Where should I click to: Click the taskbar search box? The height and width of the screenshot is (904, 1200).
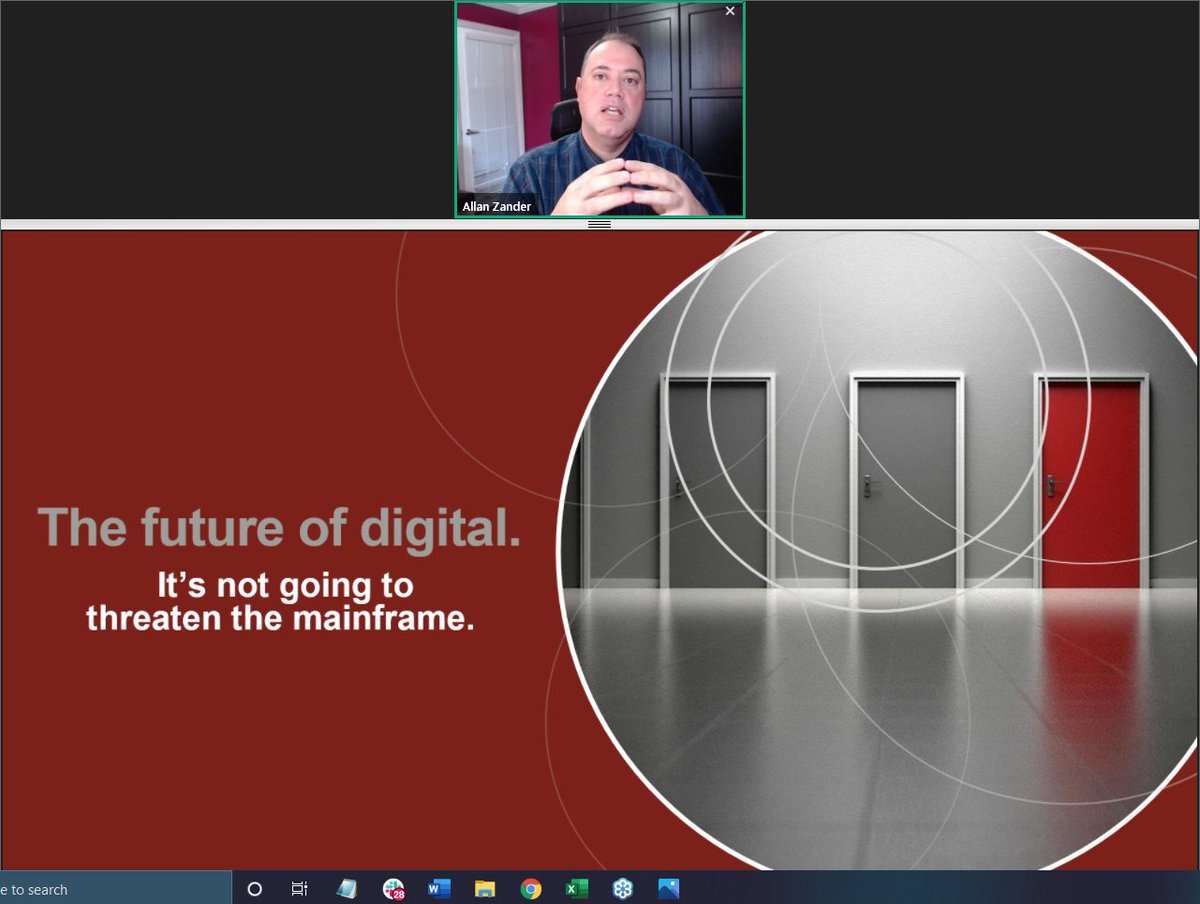[116, 888]
